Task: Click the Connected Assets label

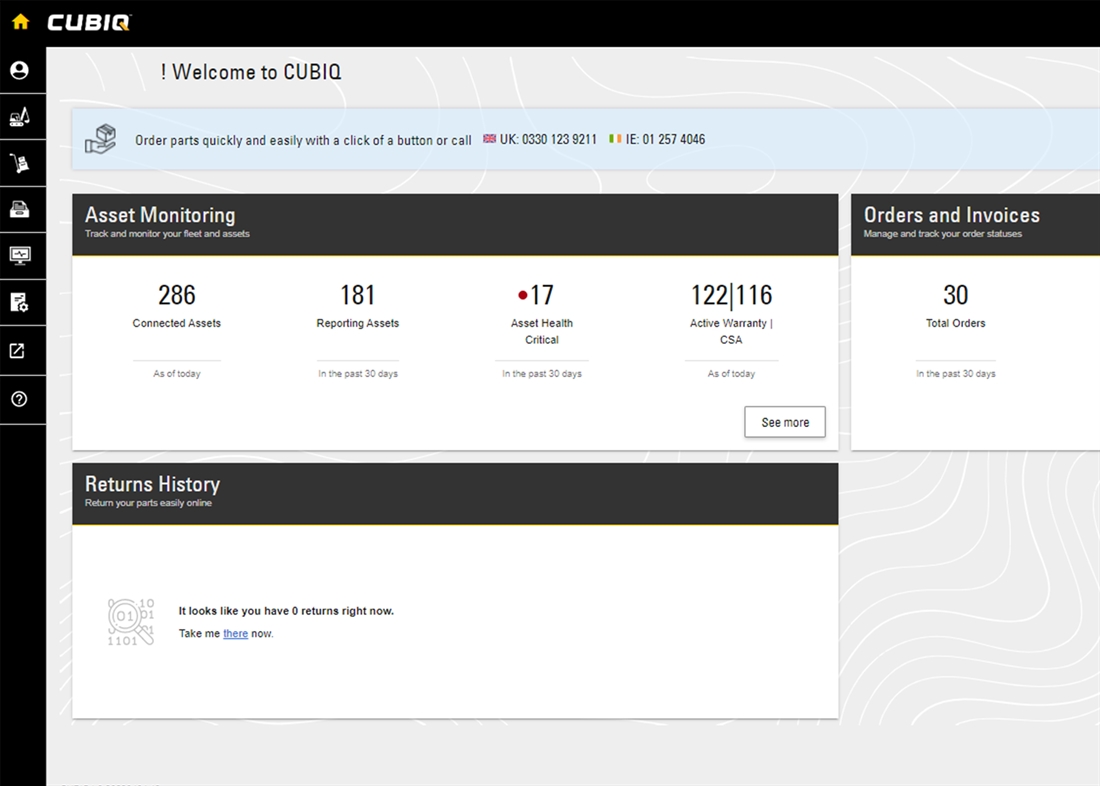Action: click(x=177, y=323)
